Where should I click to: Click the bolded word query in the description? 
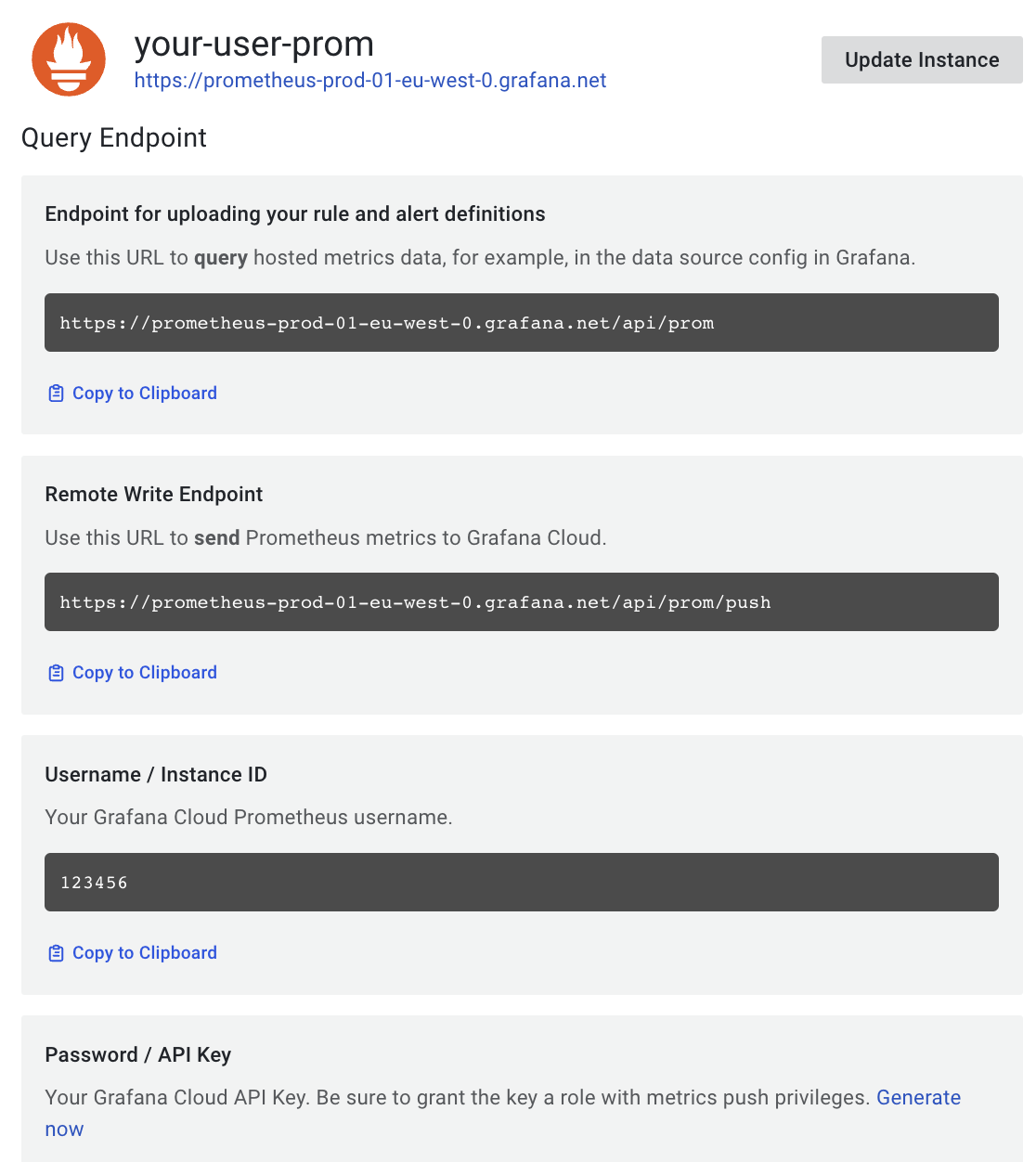220,257
